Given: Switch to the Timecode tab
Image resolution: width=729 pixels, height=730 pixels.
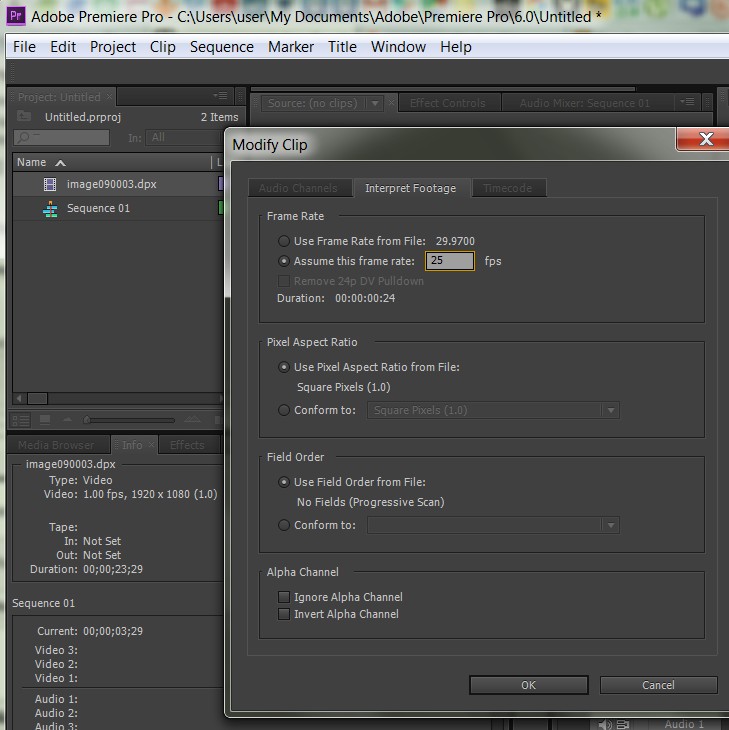Looking at the screenshot, I should click(x=508, y=188).
